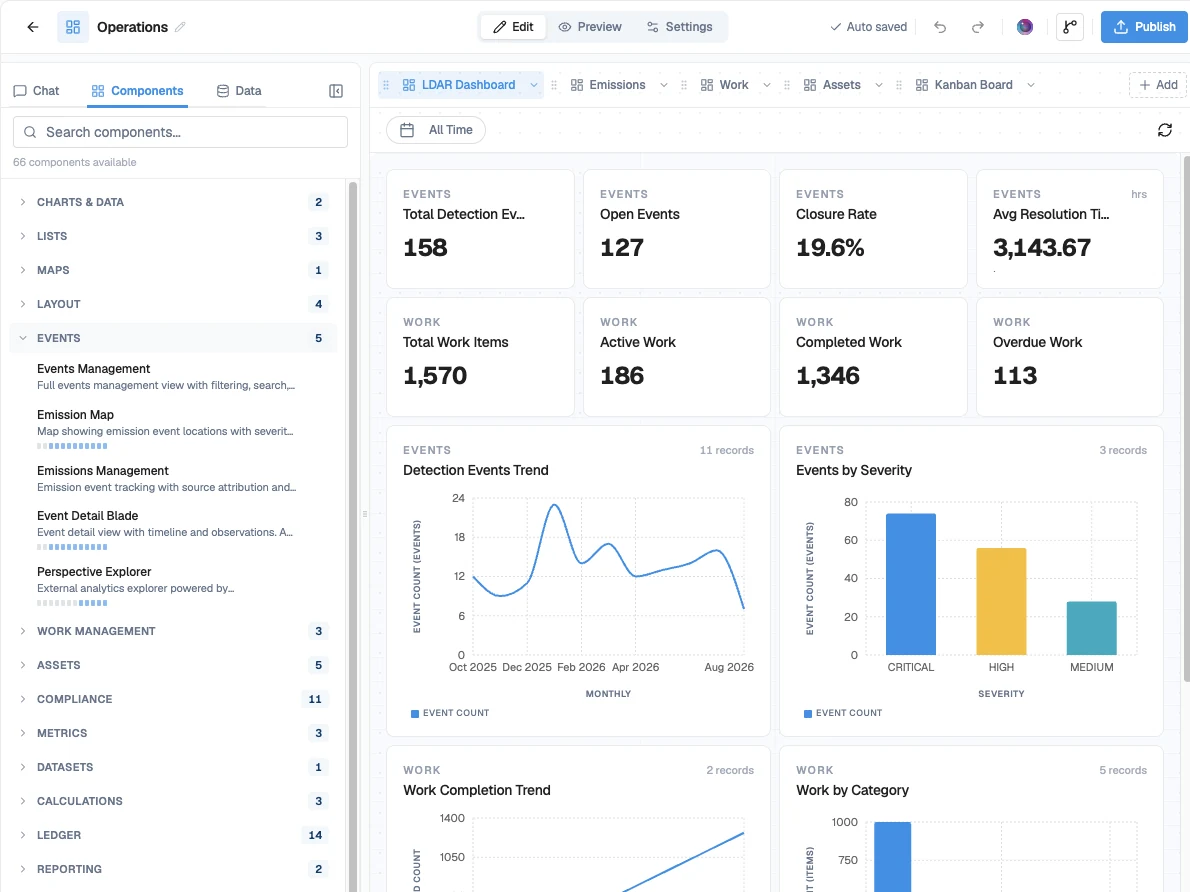The height and width of the screenshot is (892, 1190).
Task: Click the MEDIUM severity teal bar
Action: click(1091, 628)
